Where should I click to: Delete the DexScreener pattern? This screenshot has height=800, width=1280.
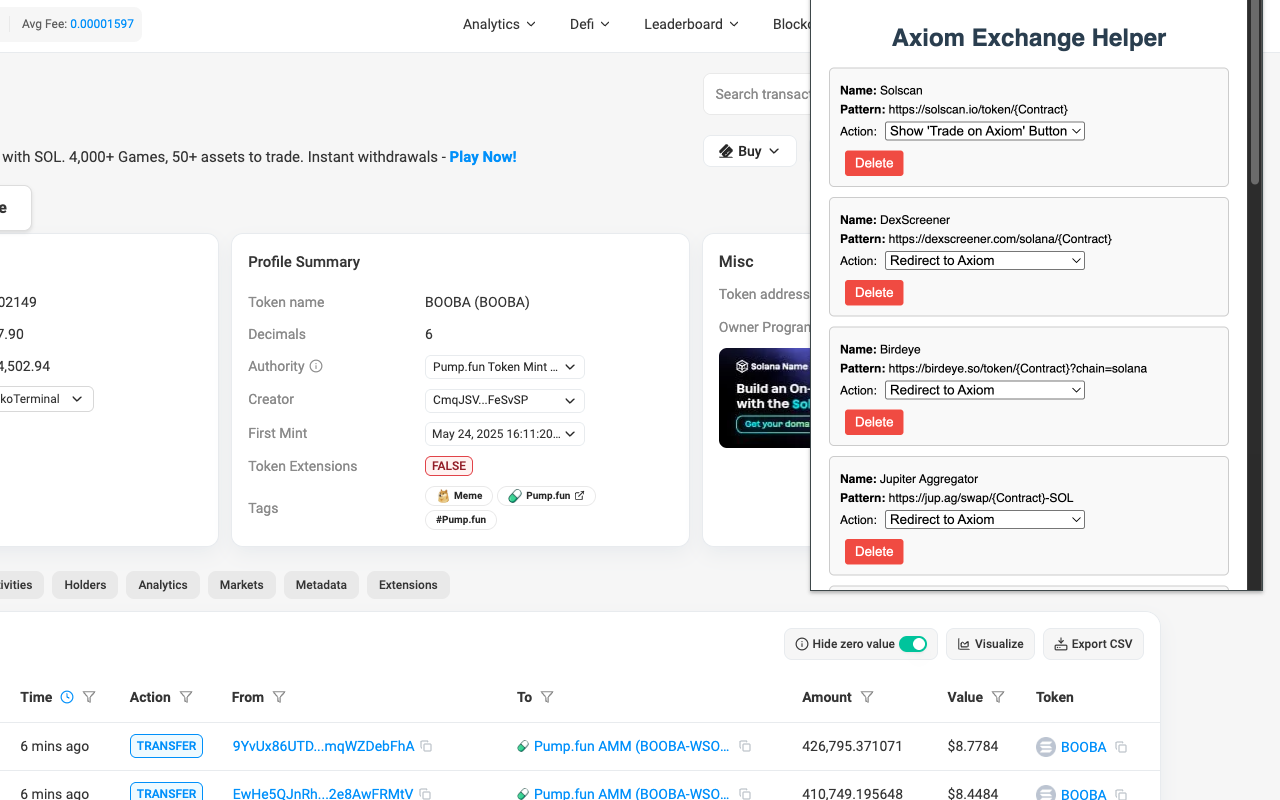pyautogui.click(x=874, y=293)
